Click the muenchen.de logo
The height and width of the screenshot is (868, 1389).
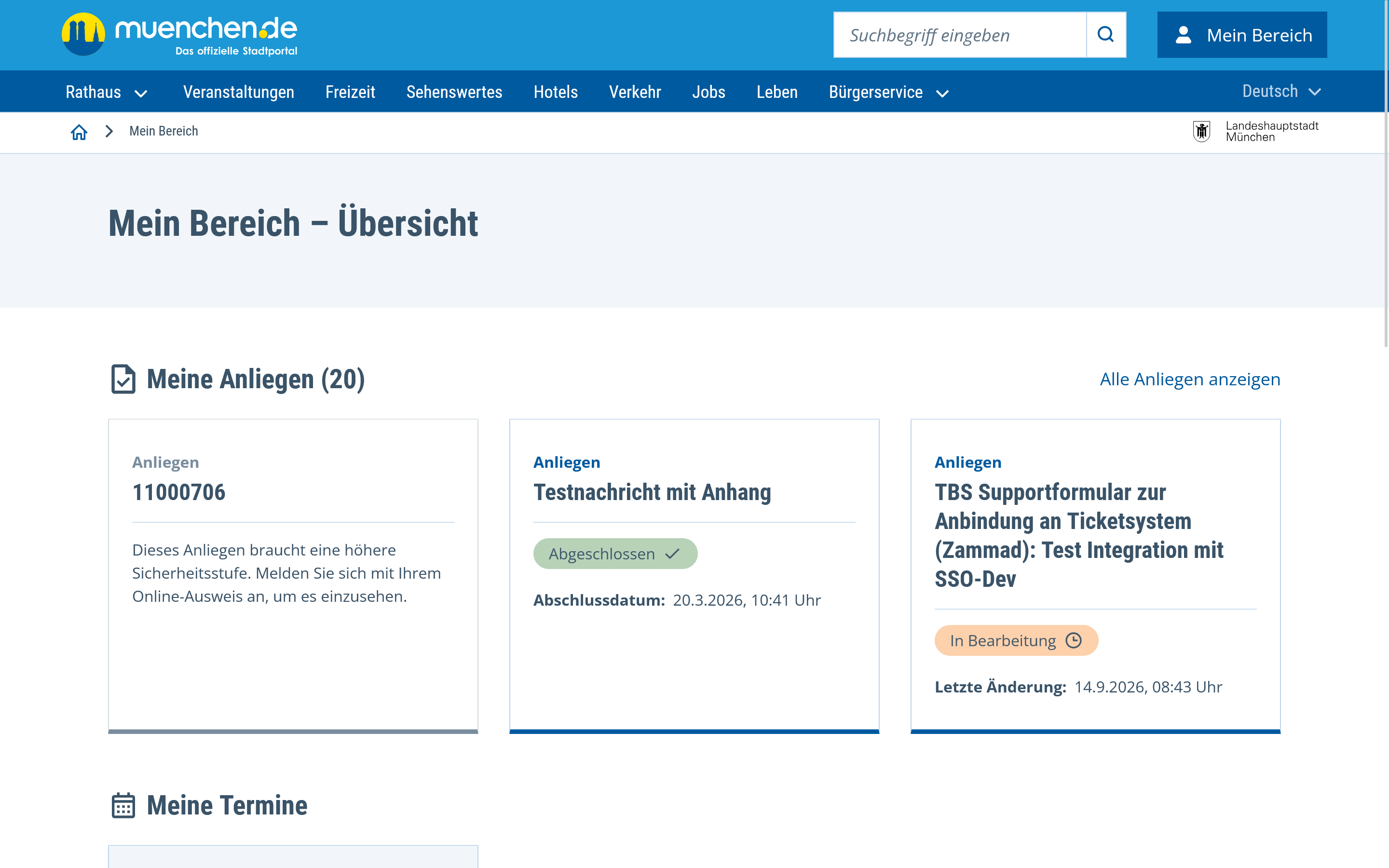click(179, 34)
